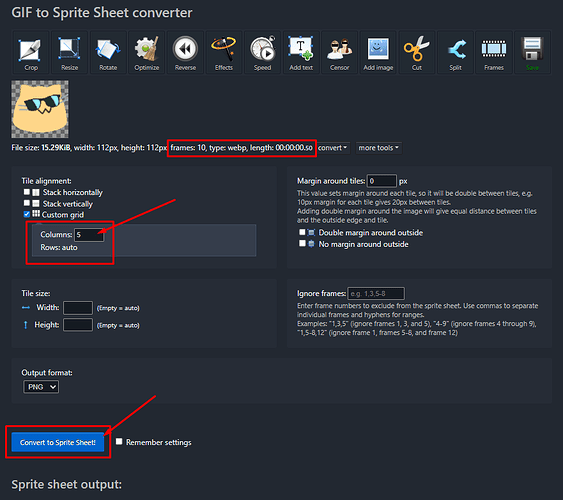Click the Convert to Sprite Sheet! button
Image resolution: width=563 pixels, height=500 pixels.
tap(58, 442)
